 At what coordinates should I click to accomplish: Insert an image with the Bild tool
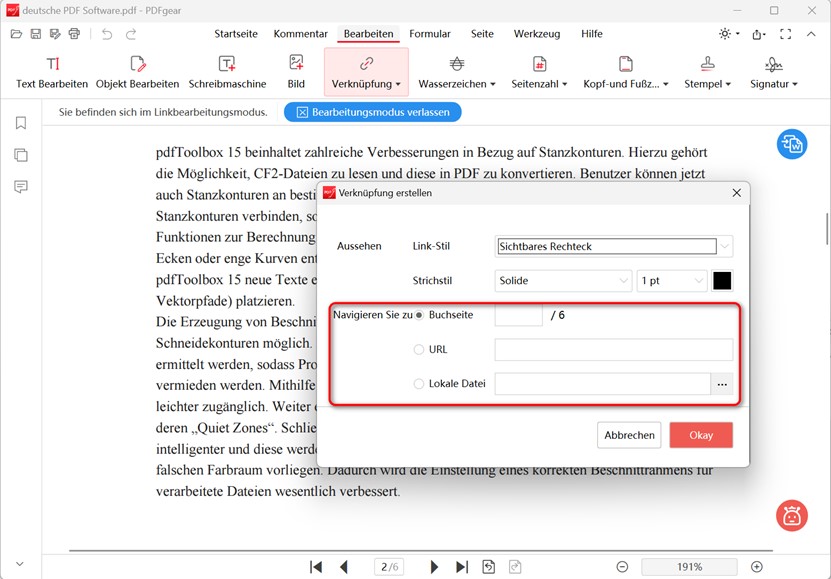296,73
